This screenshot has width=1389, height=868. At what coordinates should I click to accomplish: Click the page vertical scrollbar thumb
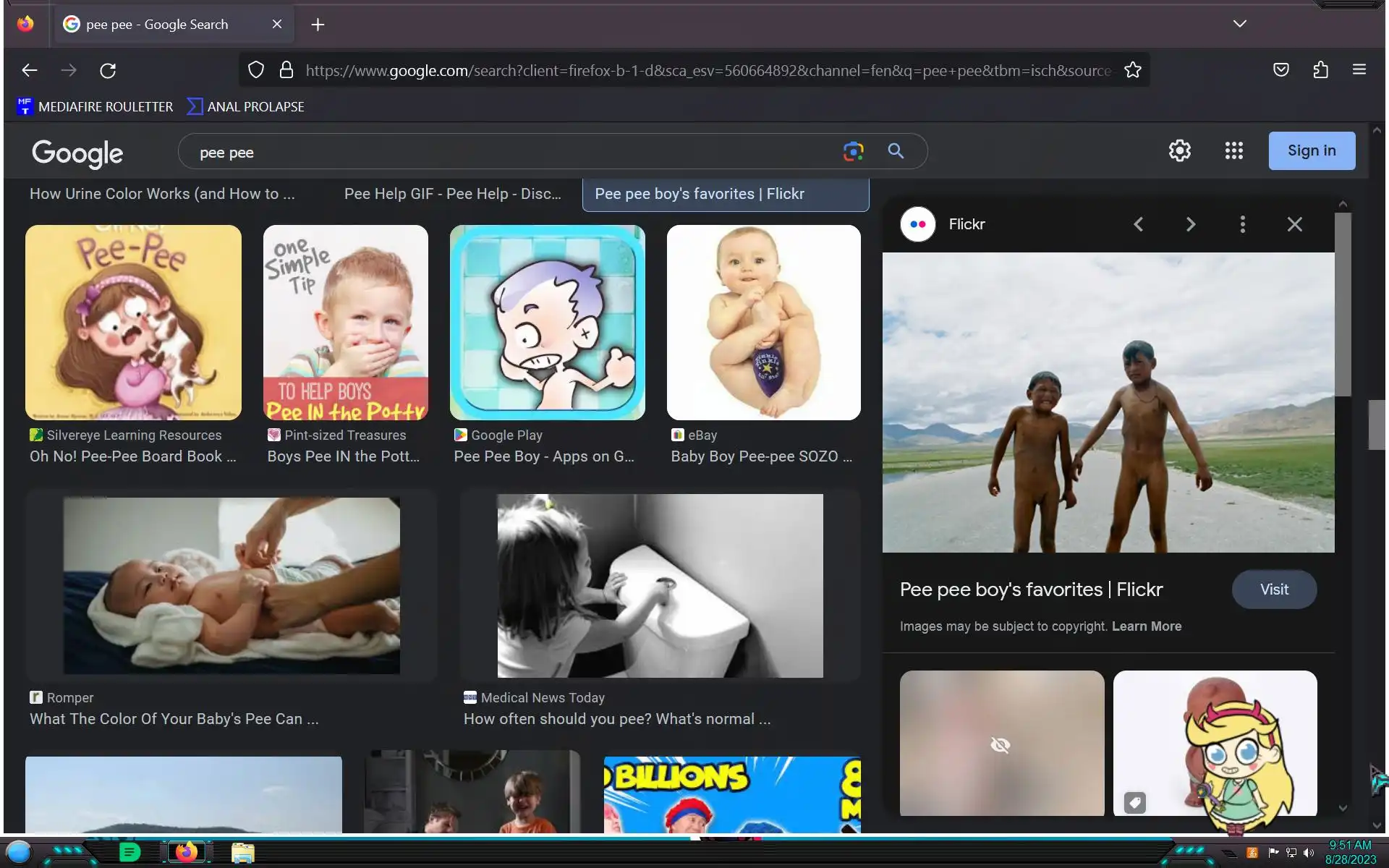coord(1376,425)
